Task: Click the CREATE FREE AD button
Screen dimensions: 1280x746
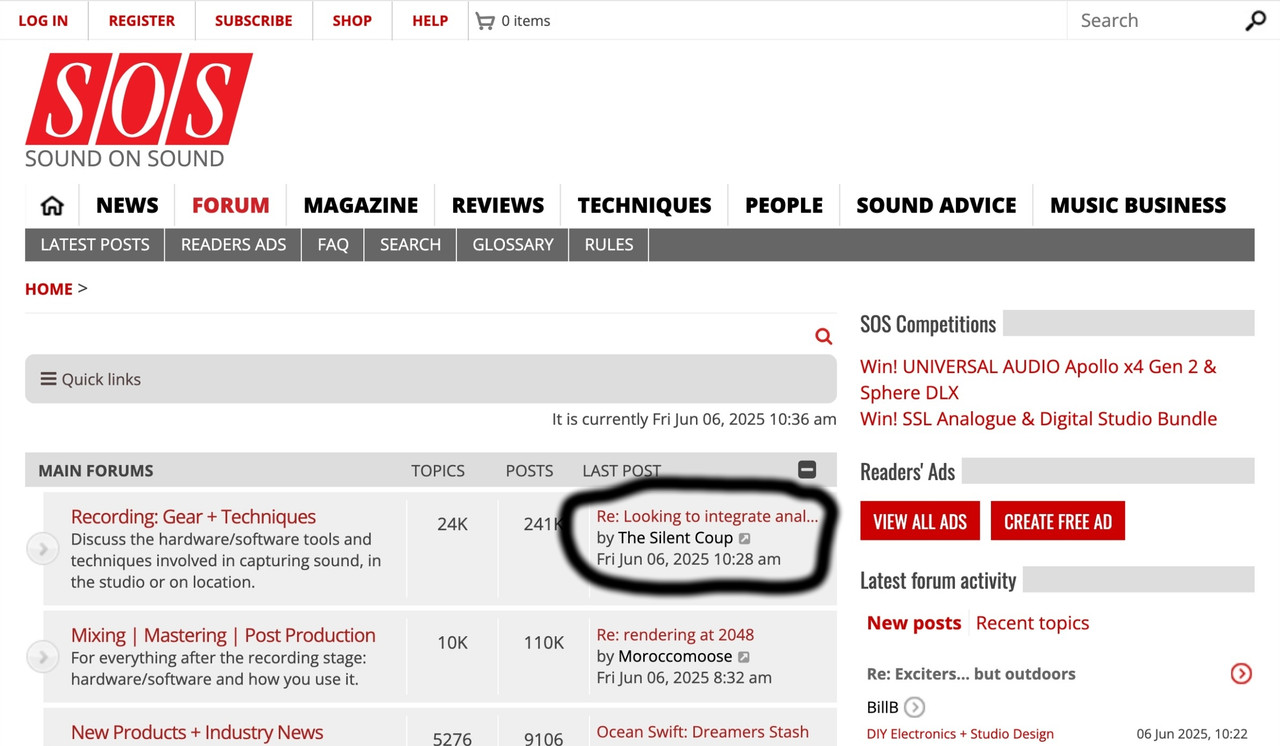Action: [x=1058, y=521]
